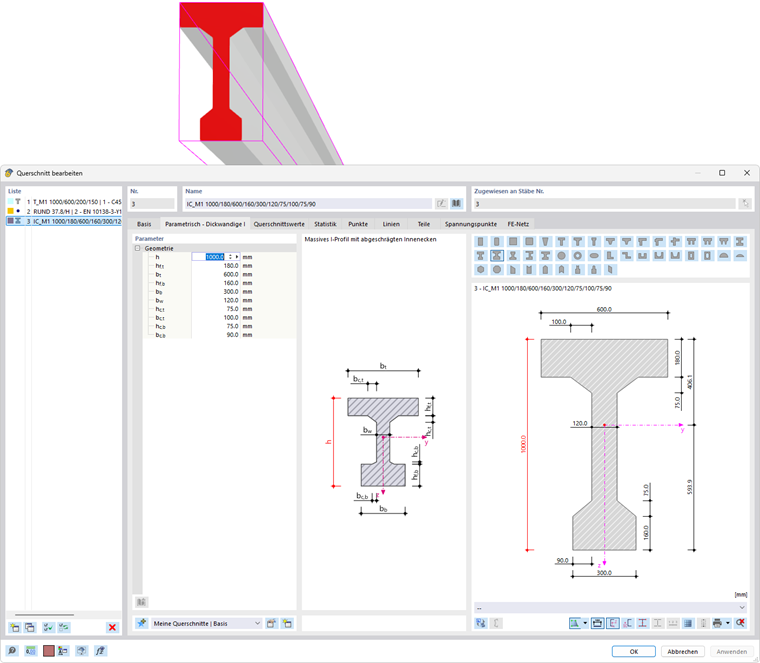Select list row 3 IC_M1 1000/180/600
The width and height of the screenshot is (760, 663).
64,221
